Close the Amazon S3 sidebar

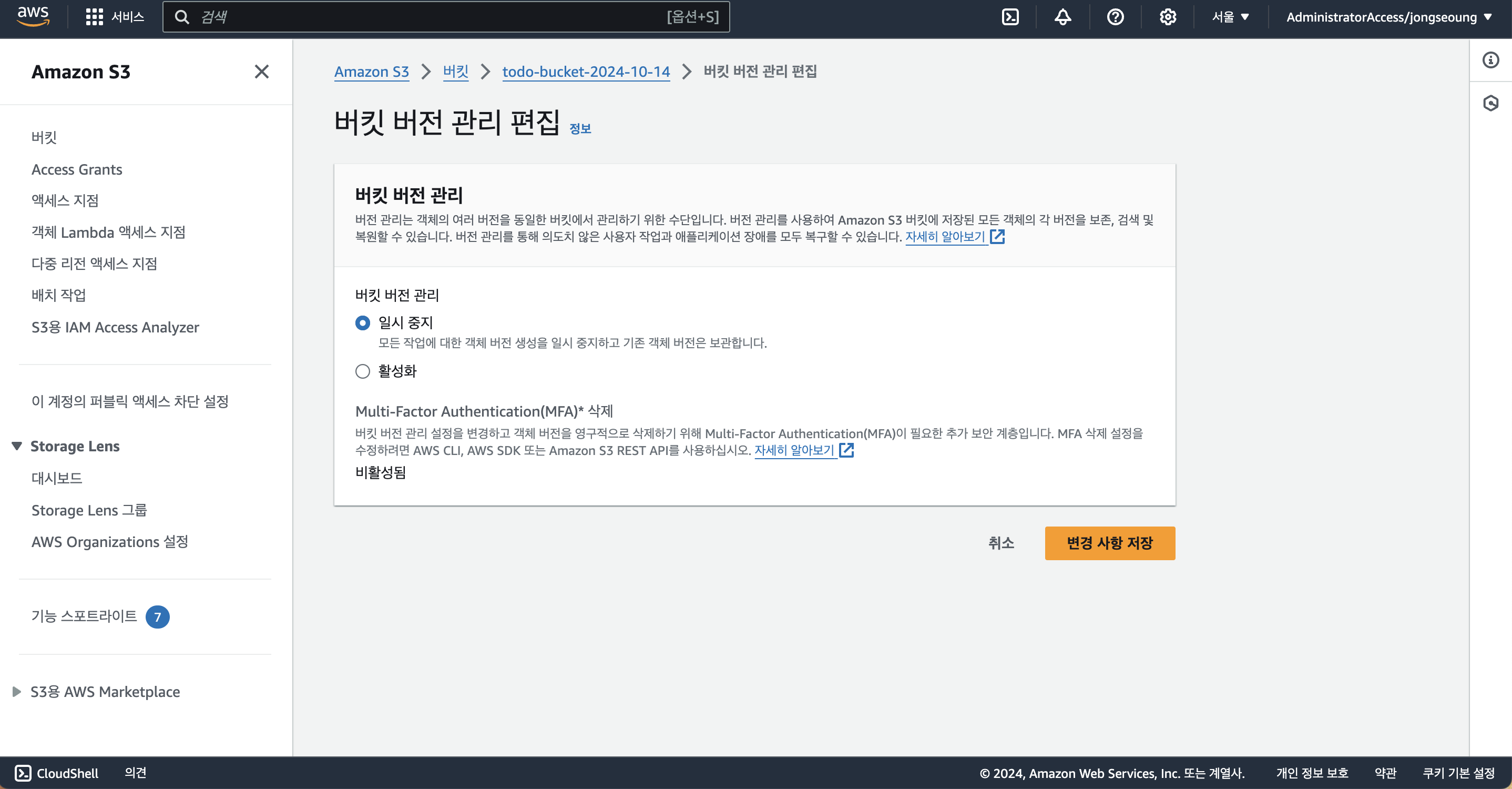(261, 72)
